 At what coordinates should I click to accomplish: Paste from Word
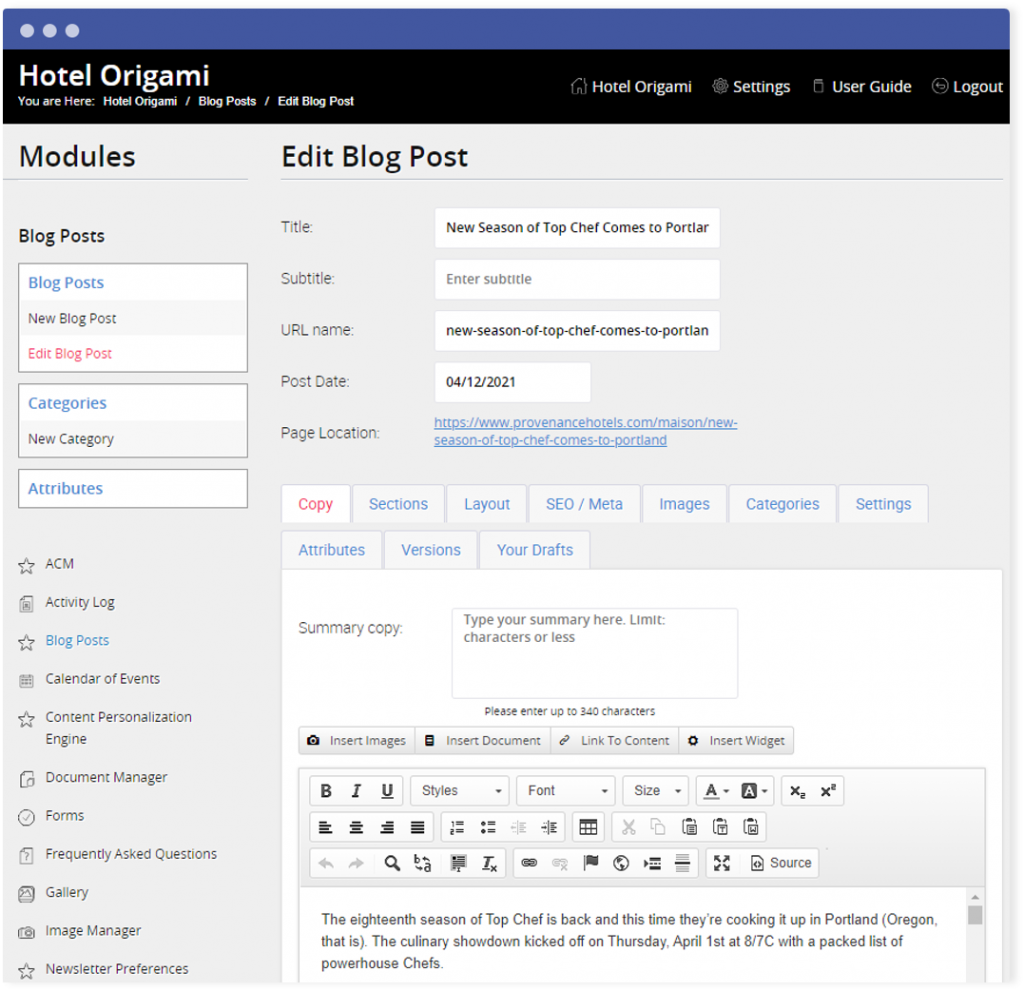tap(751, 828)
